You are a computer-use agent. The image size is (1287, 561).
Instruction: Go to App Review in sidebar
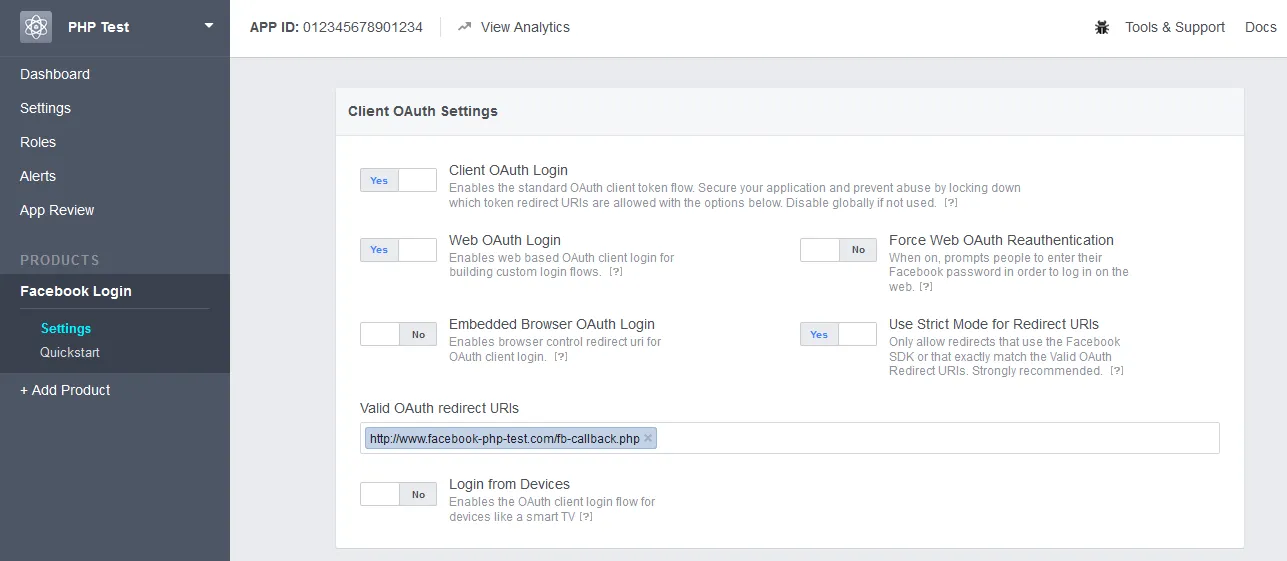(57, 210)
